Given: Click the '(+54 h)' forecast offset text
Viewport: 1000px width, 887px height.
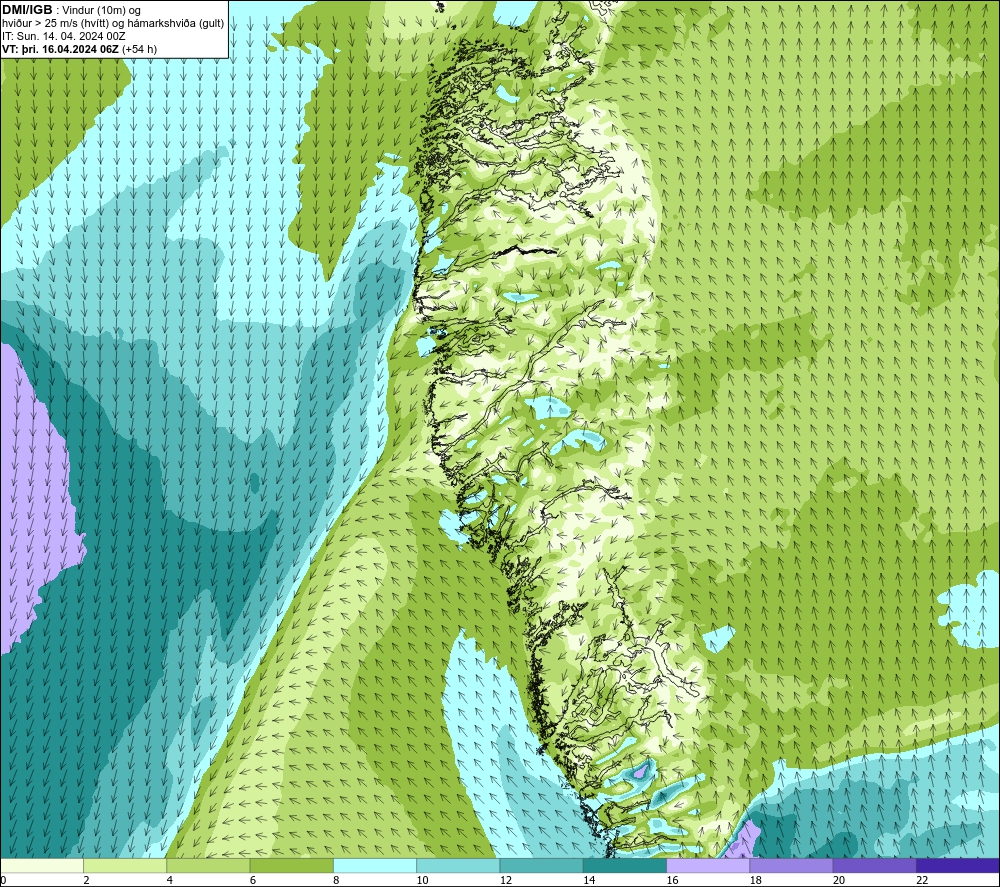Looking at the screenshot, I should pyautogui.click(x=139, y=49).
